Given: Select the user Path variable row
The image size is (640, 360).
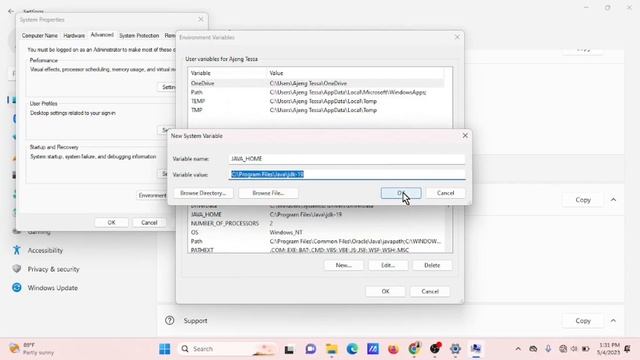Looking at the screenshot, I should (316, 92).
